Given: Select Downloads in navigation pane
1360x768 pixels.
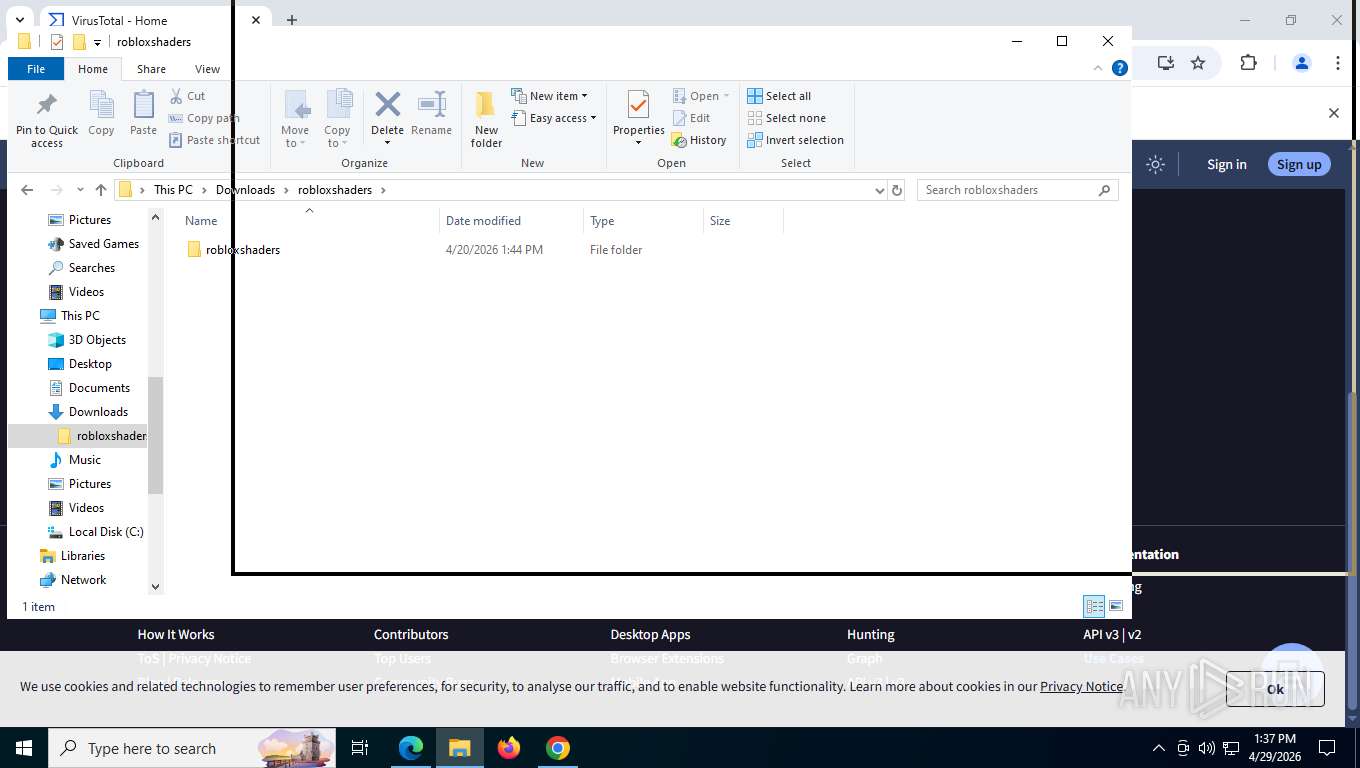Looking at the screenshot, I should pyautogui.click(x=98, y=412).
